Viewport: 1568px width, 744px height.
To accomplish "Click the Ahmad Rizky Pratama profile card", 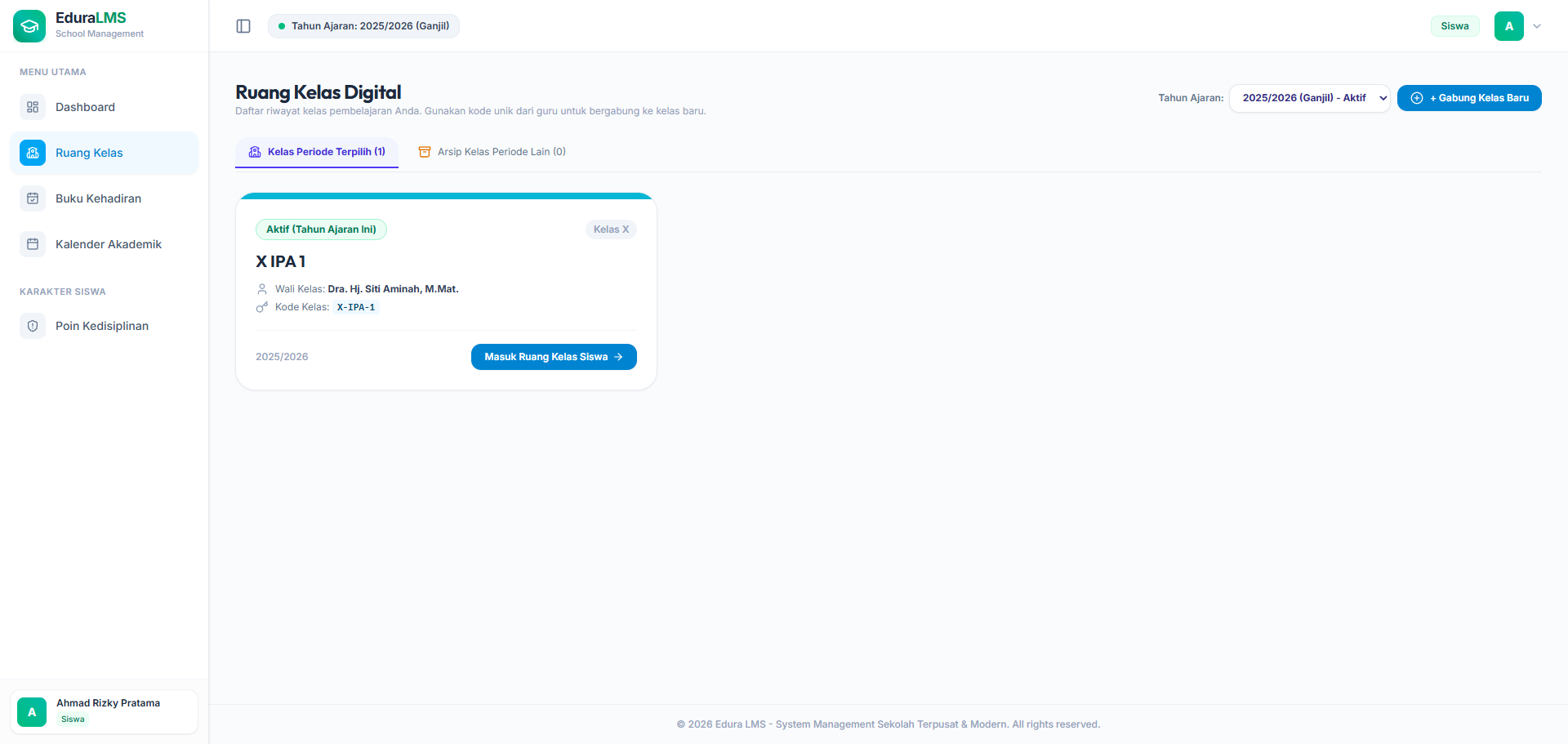I will coord(105,712).
